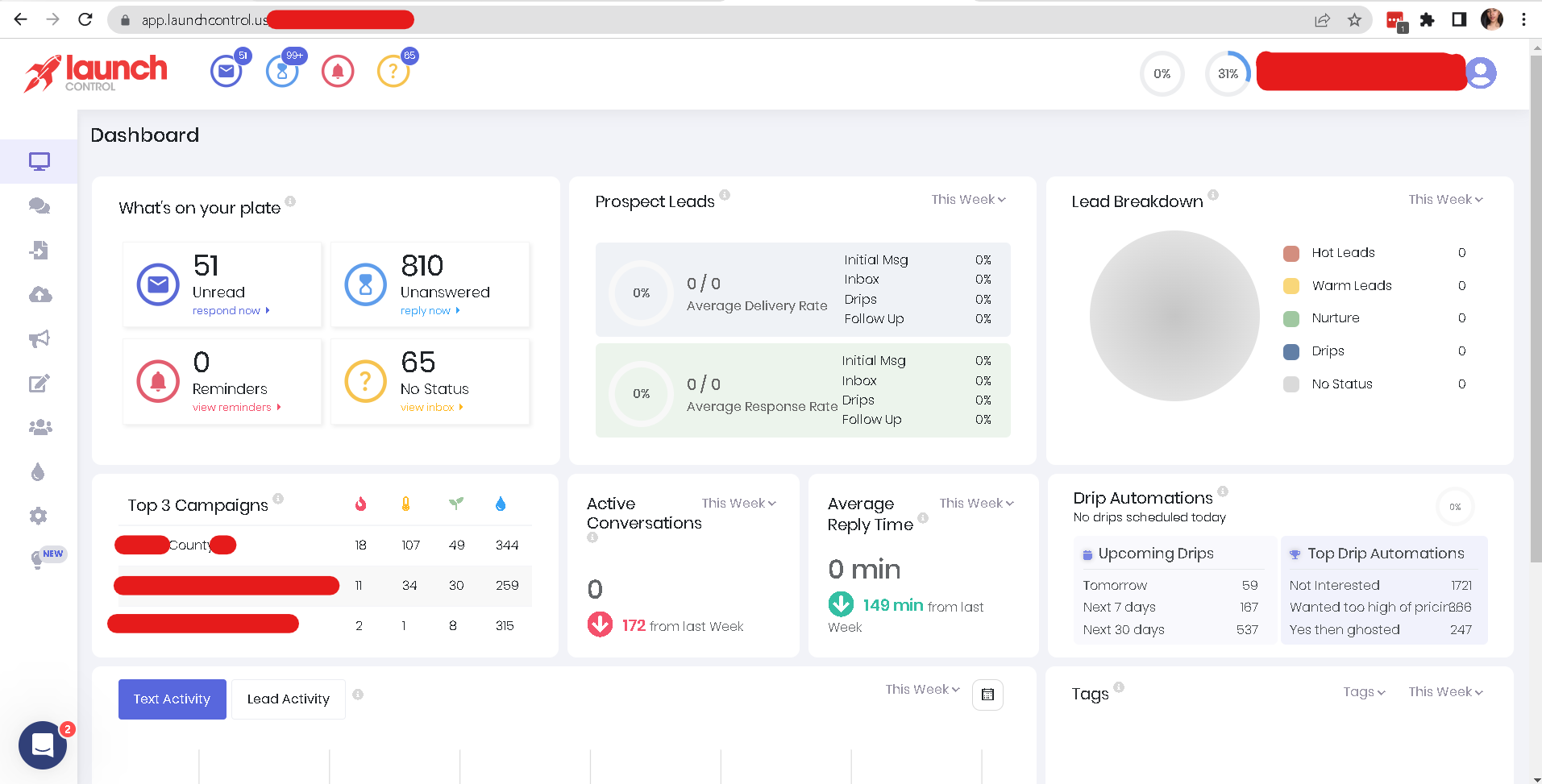
Task: Expand Average Reply Time This Week dropdown
Action: coord(977,504)
